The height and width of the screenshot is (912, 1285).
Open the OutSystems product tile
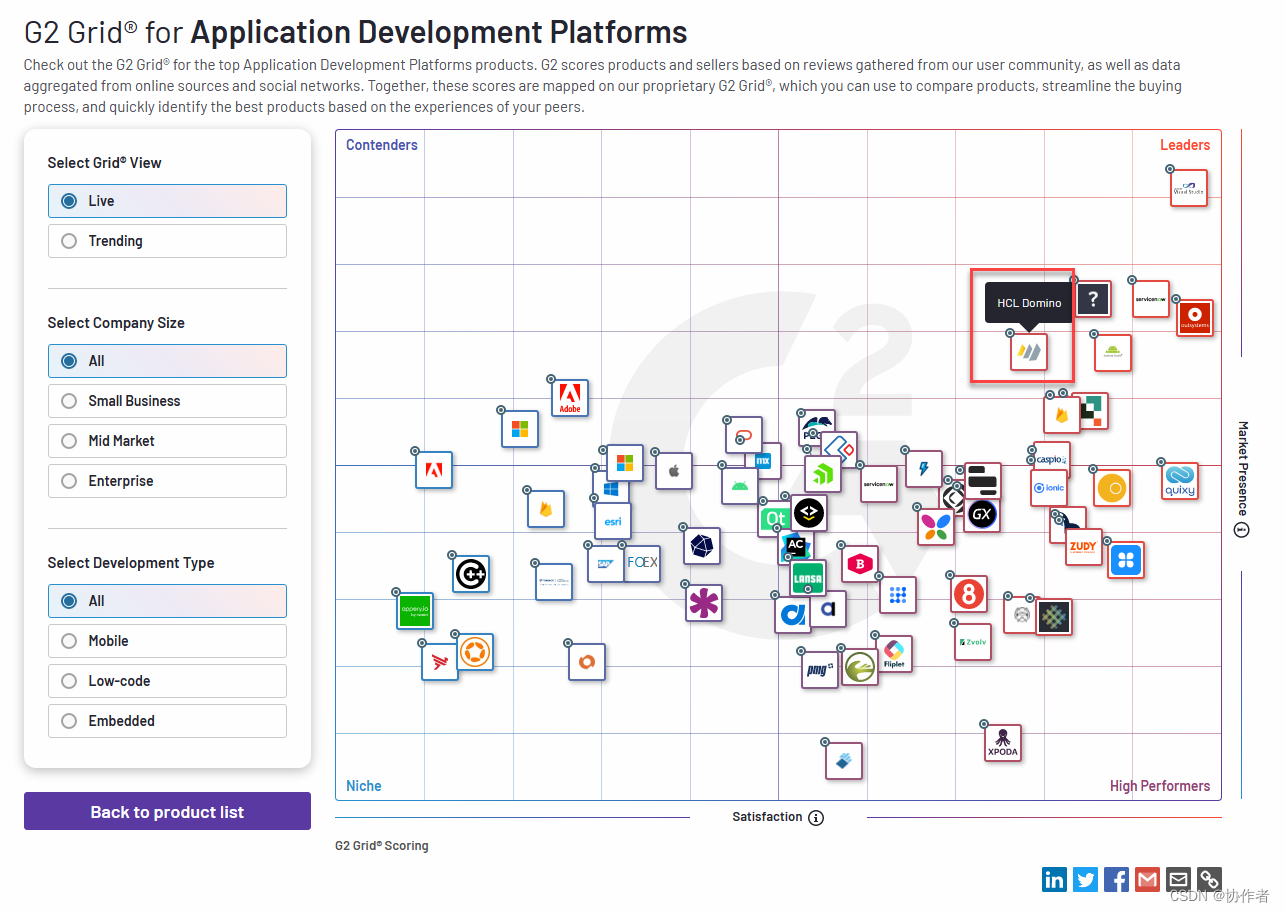pos(1194,318)
